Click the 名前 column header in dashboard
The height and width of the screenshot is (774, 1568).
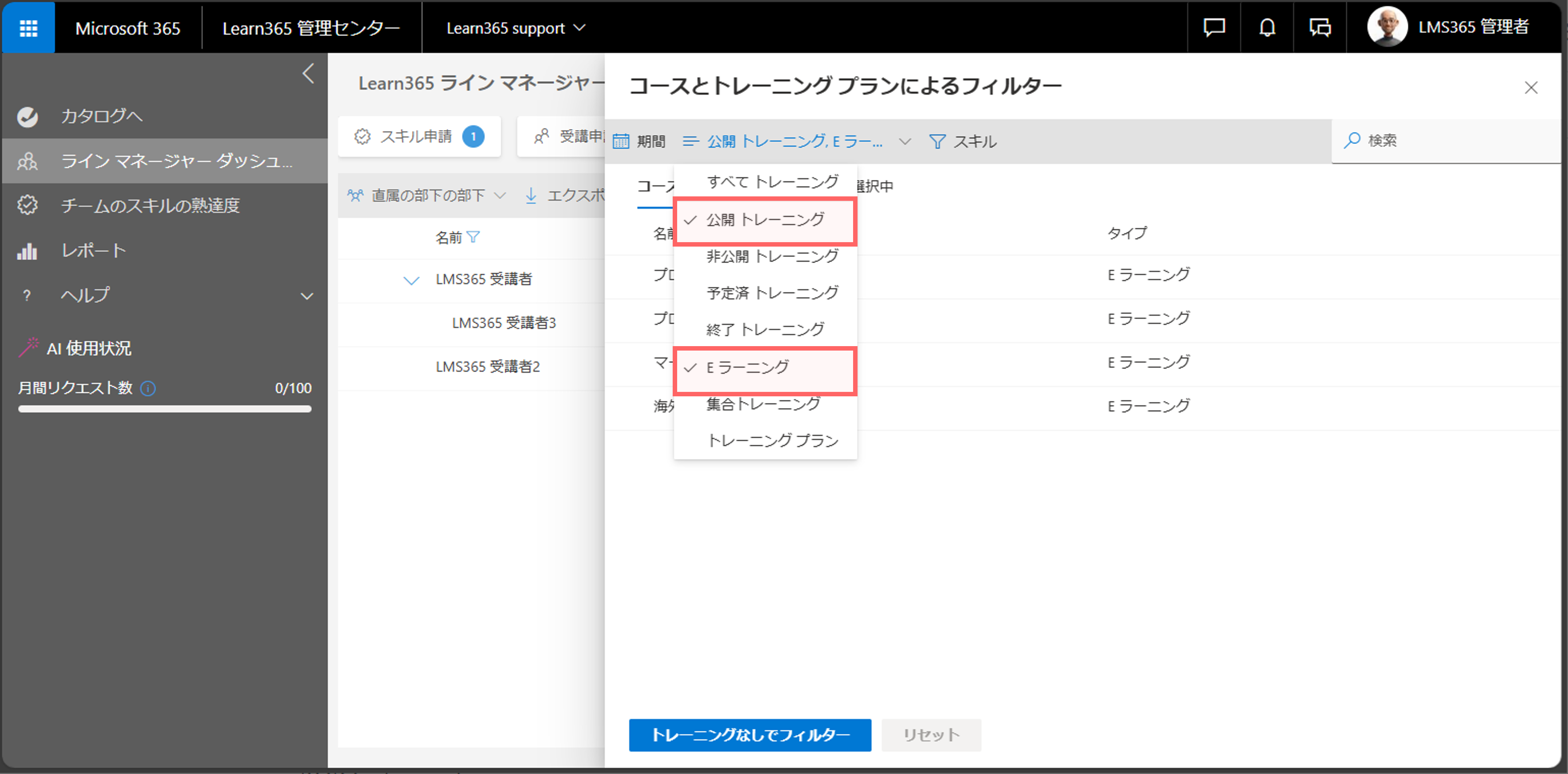[449, 237]
